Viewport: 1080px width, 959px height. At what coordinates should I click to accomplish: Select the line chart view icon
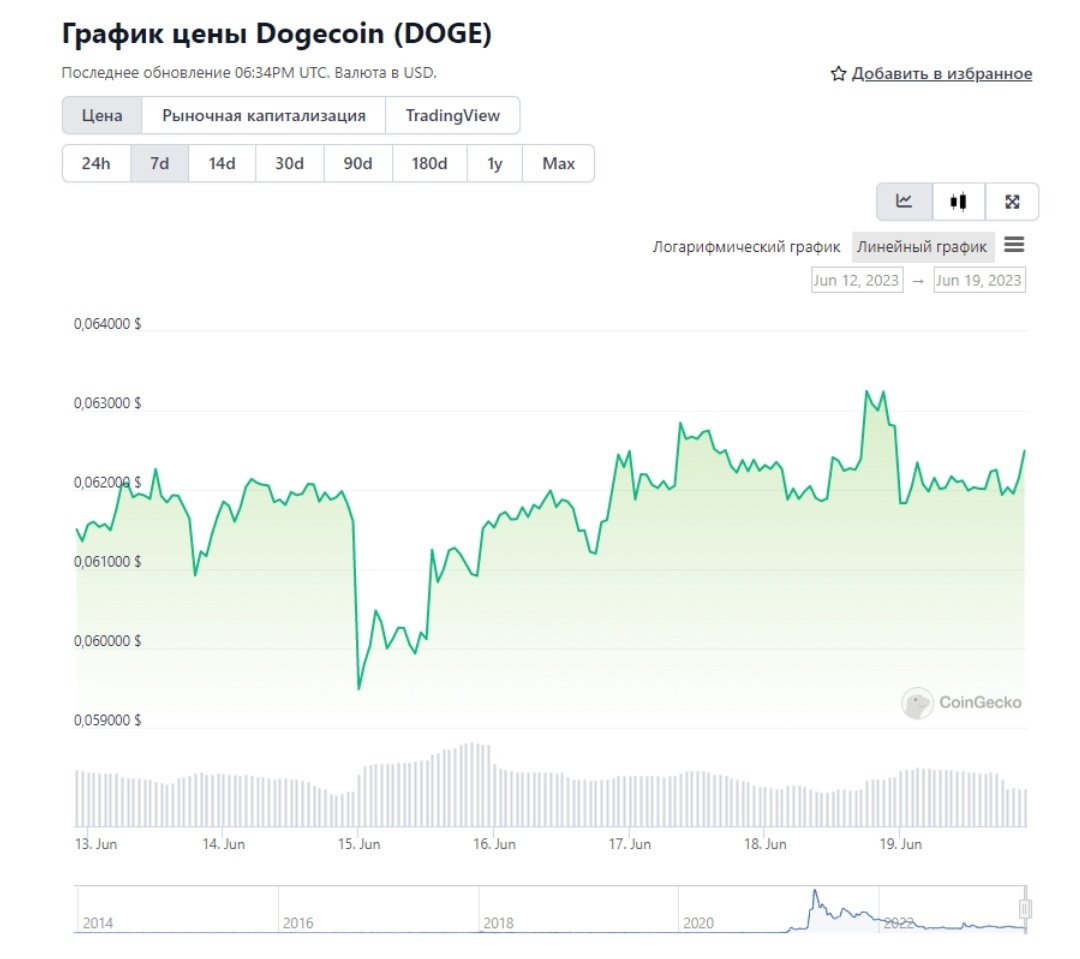(x=904, y=201)
